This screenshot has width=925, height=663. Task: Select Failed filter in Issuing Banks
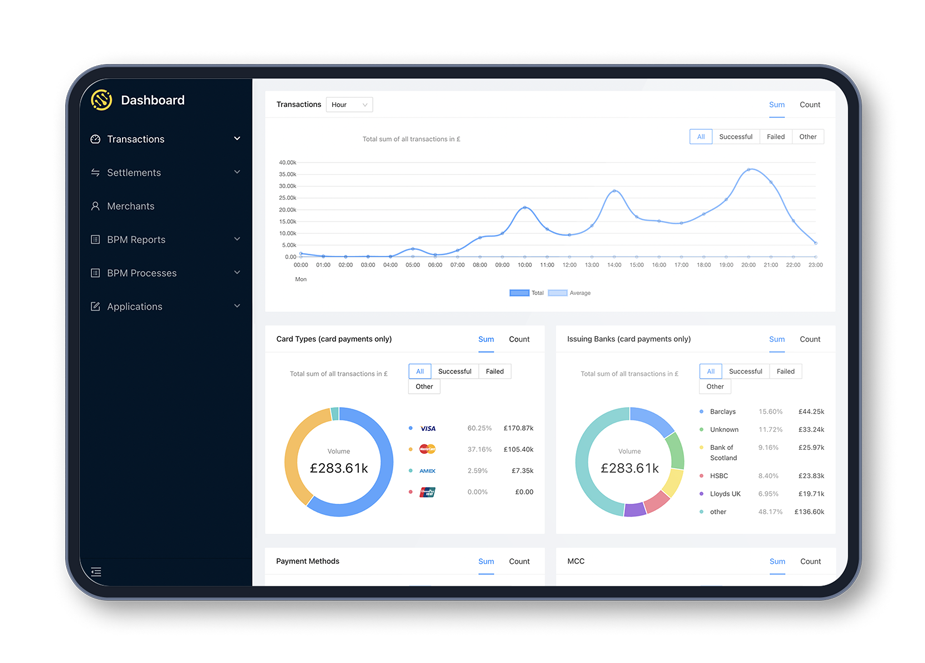[x=785, y=372]
